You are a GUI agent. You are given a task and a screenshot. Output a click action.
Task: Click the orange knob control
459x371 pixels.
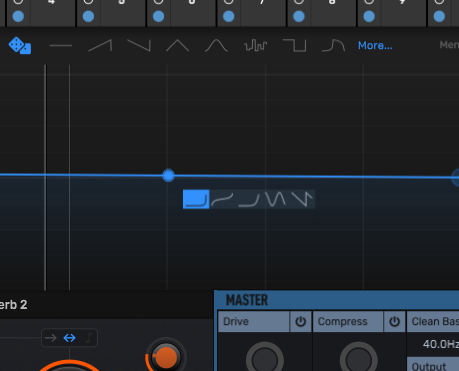pos(166,357)
